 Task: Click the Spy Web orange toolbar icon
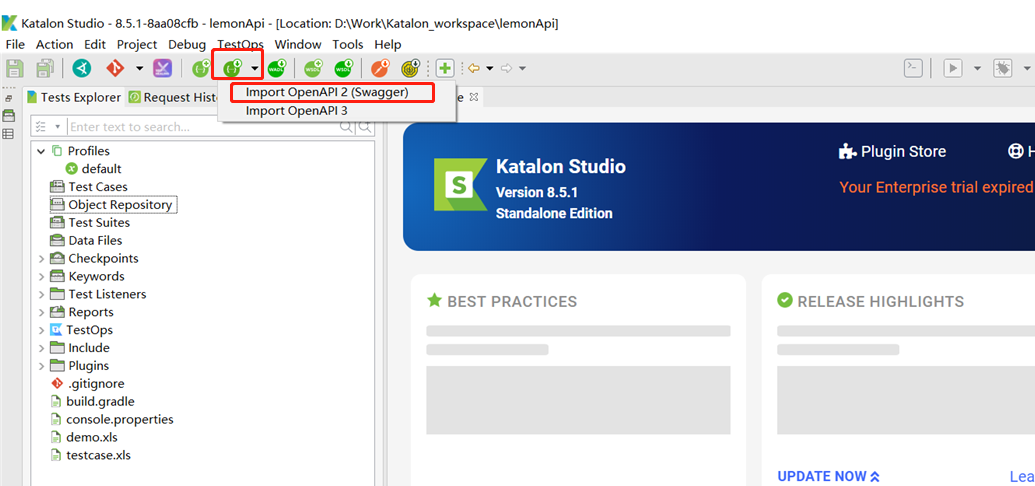click(x=380, y=68)
